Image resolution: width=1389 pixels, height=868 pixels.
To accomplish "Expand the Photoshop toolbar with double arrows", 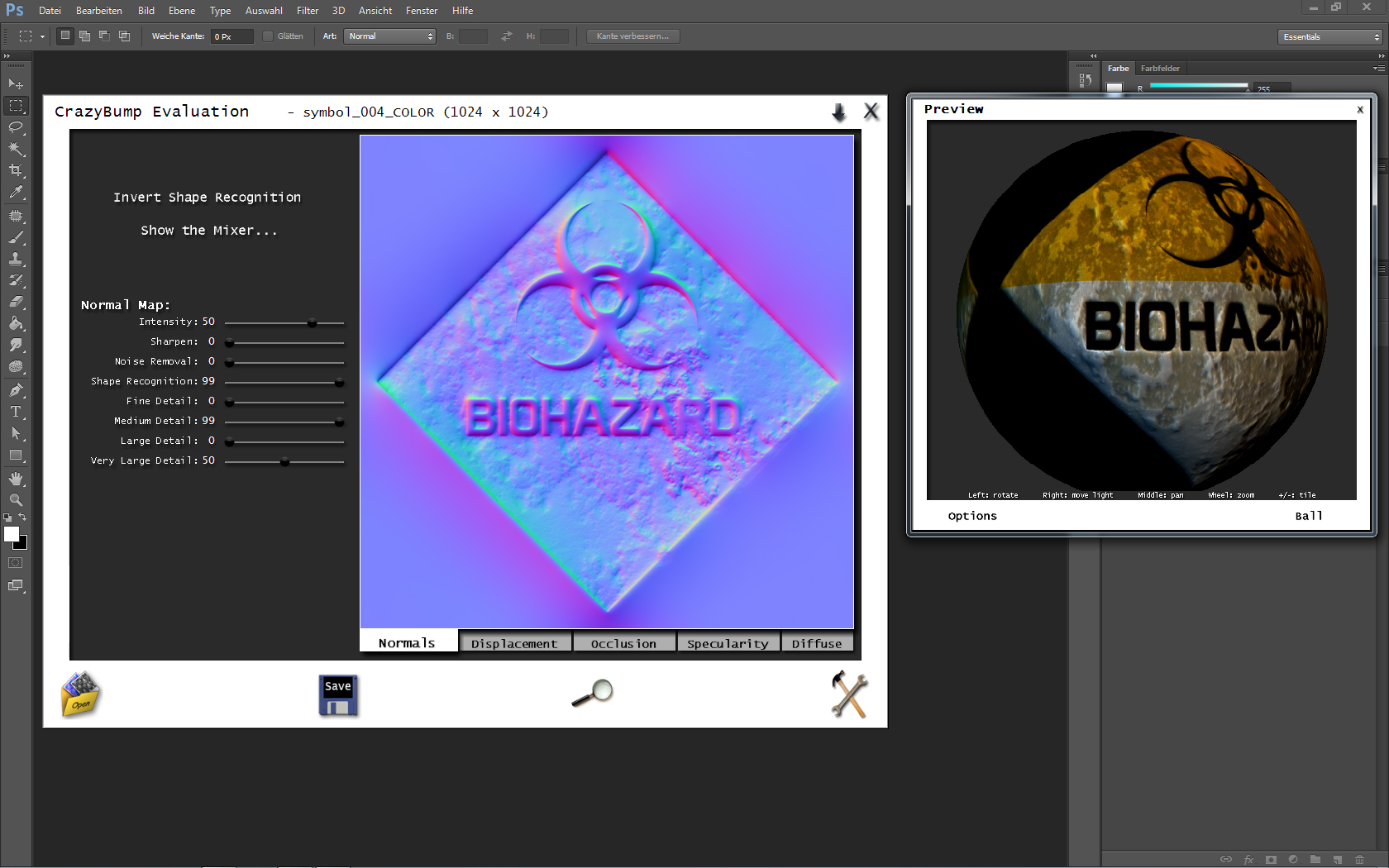I will (x=7, y=55).
